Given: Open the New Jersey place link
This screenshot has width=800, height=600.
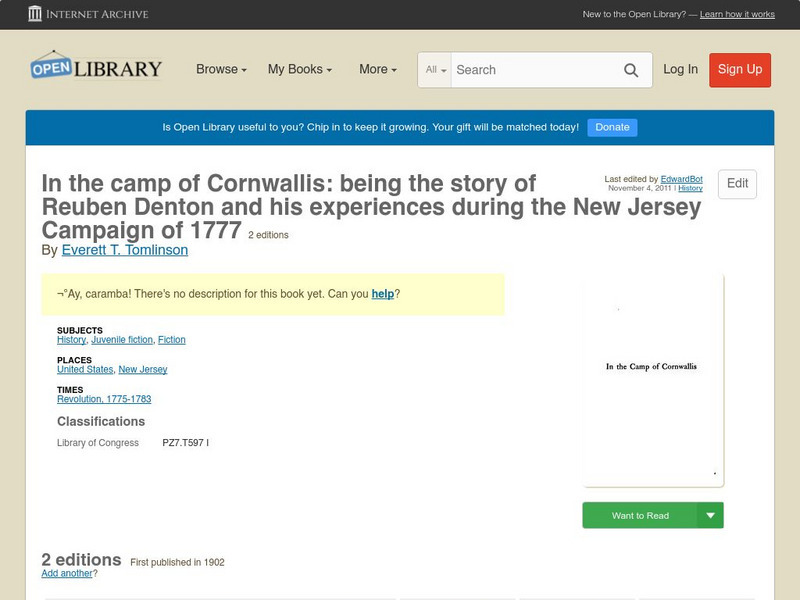Looking at the screenshot, I should click(143, 370).
